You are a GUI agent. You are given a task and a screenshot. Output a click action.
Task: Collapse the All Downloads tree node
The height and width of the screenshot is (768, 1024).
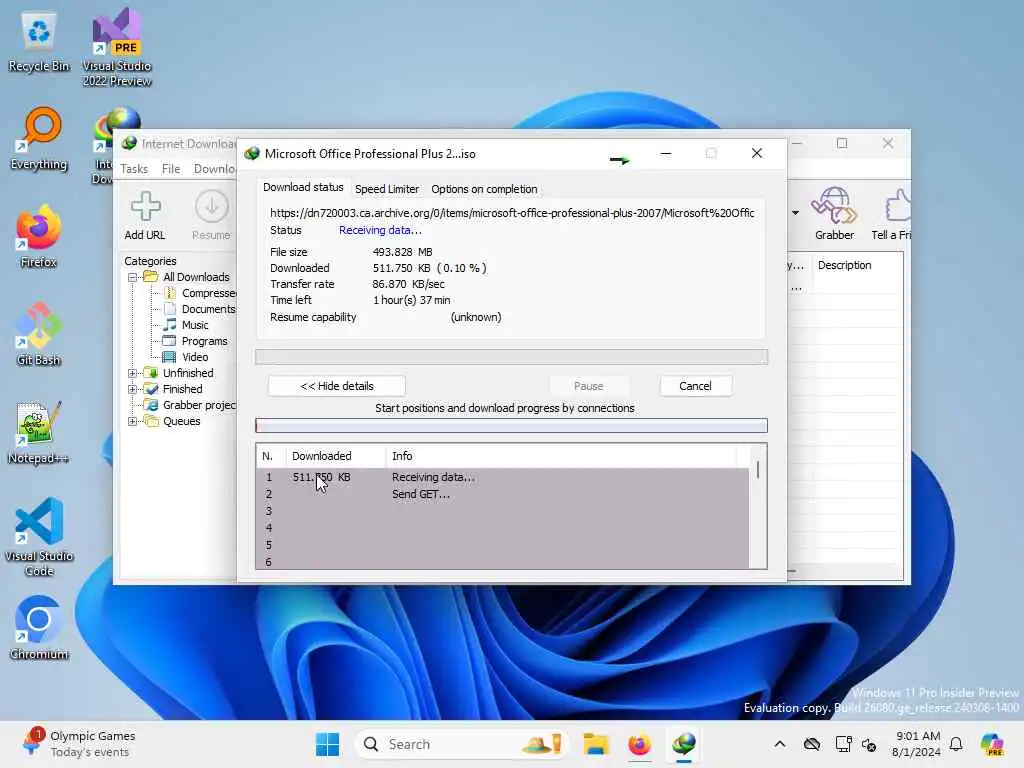pyautogui.click(x=133, y=278)
